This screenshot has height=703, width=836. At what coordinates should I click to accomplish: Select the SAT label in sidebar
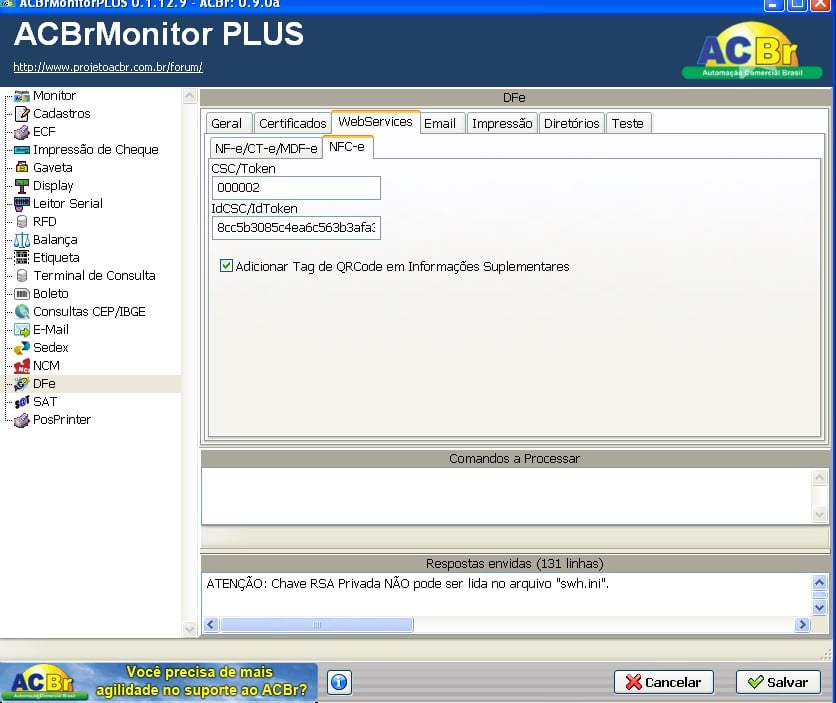45,402
